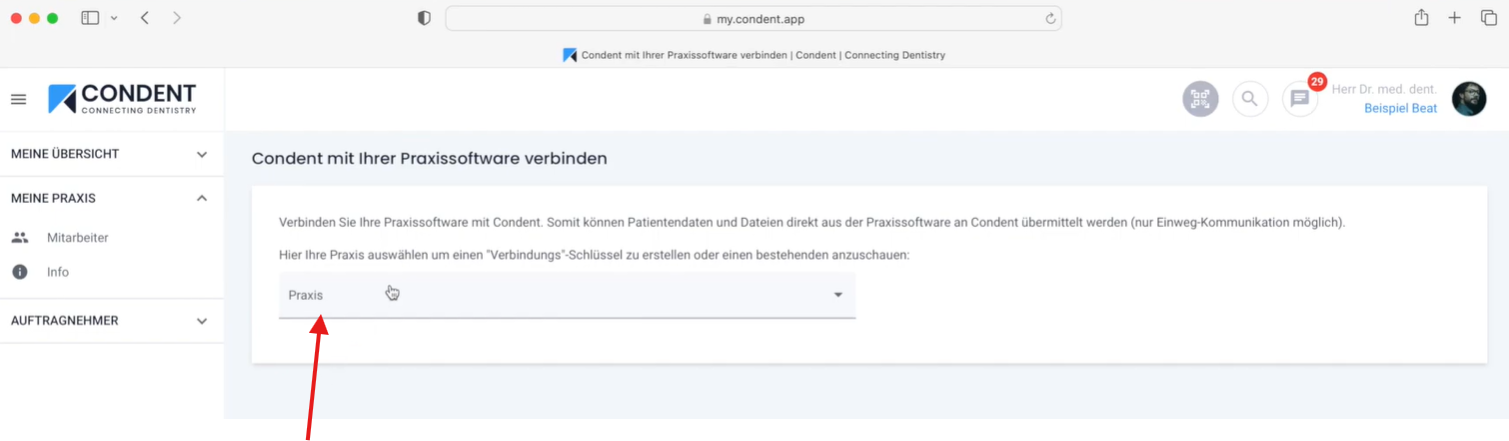Click the text 'Herr Dr. med. dent.'
This screenshot has width=1509, height=441.
[1384, 89]
